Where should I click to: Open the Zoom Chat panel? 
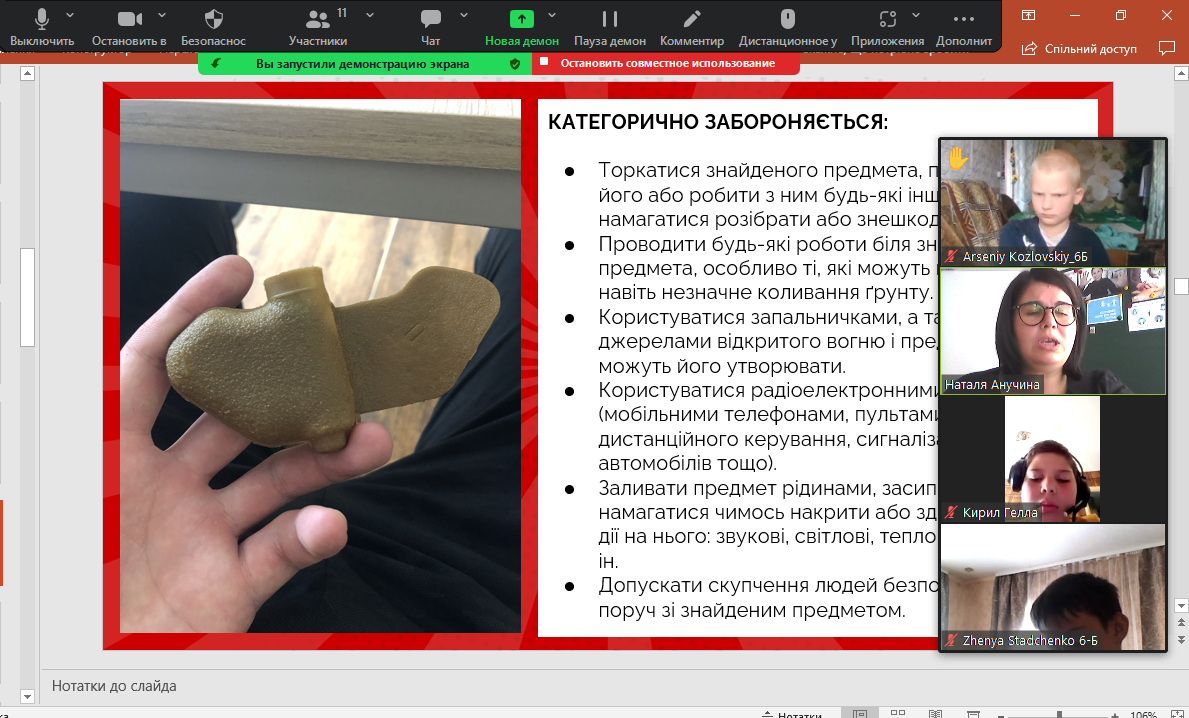(x=431, y=19)
